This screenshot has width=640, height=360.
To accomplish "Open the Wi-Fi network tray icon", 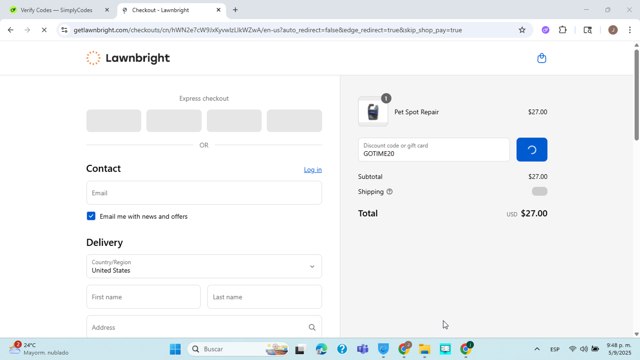I will [572, 349].
